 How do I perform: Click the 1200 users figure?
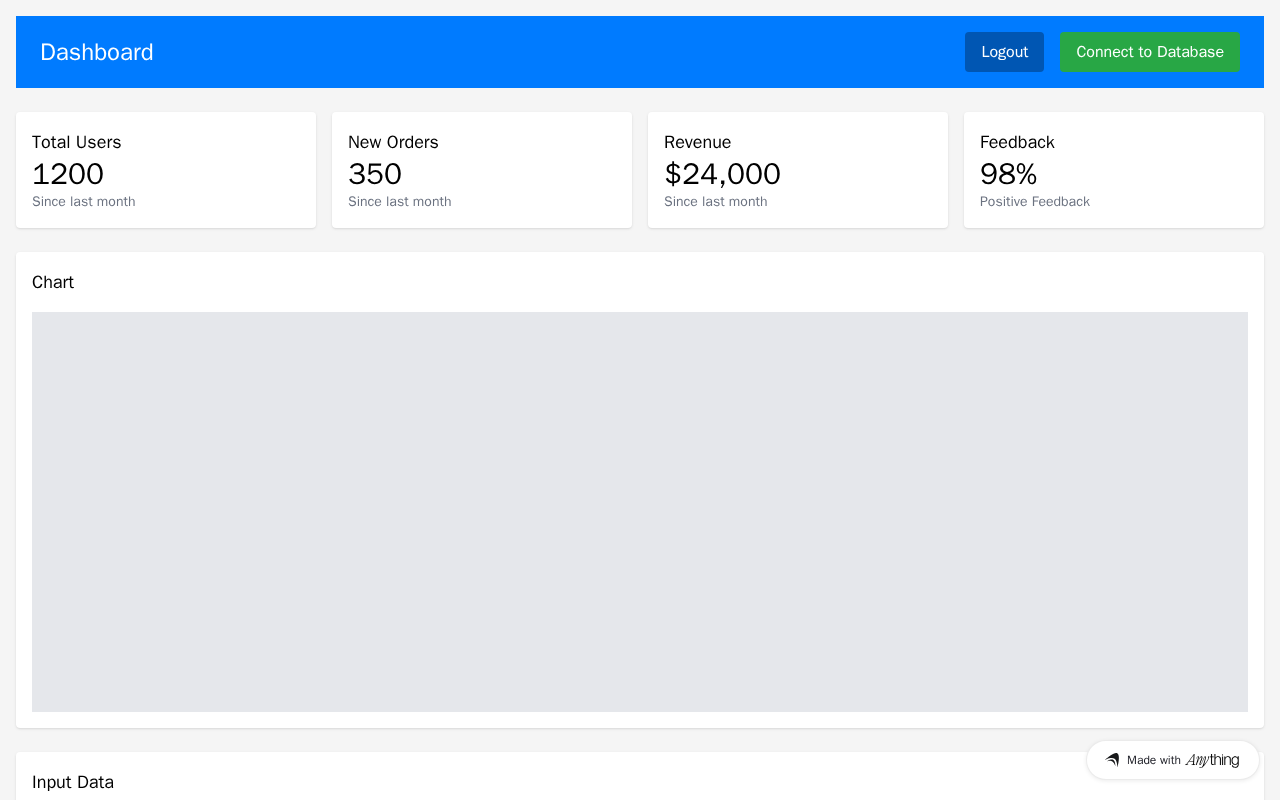[x=68, y=174]
